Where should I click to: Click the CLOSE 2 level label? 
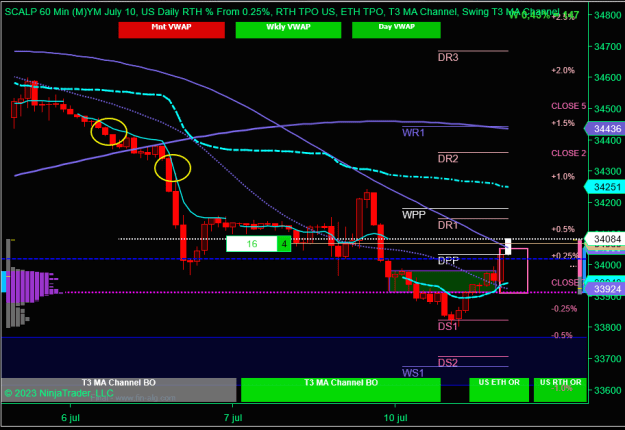click(569, 153)
